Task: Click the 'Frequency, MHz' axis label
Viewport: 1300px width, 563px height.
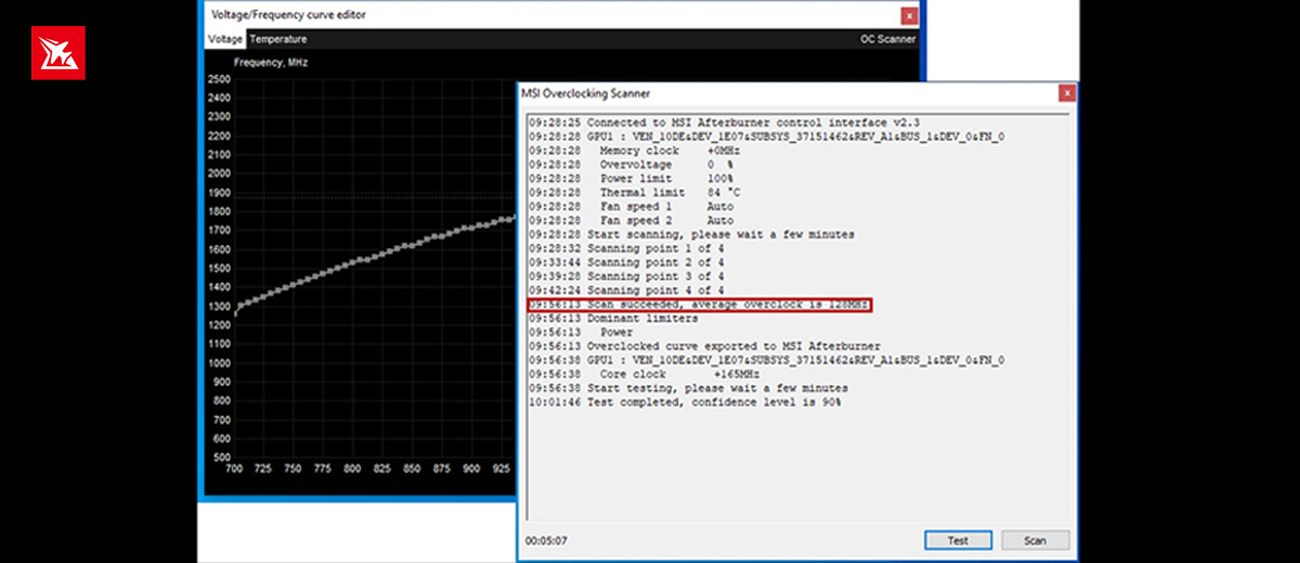Action: (270, 62)
